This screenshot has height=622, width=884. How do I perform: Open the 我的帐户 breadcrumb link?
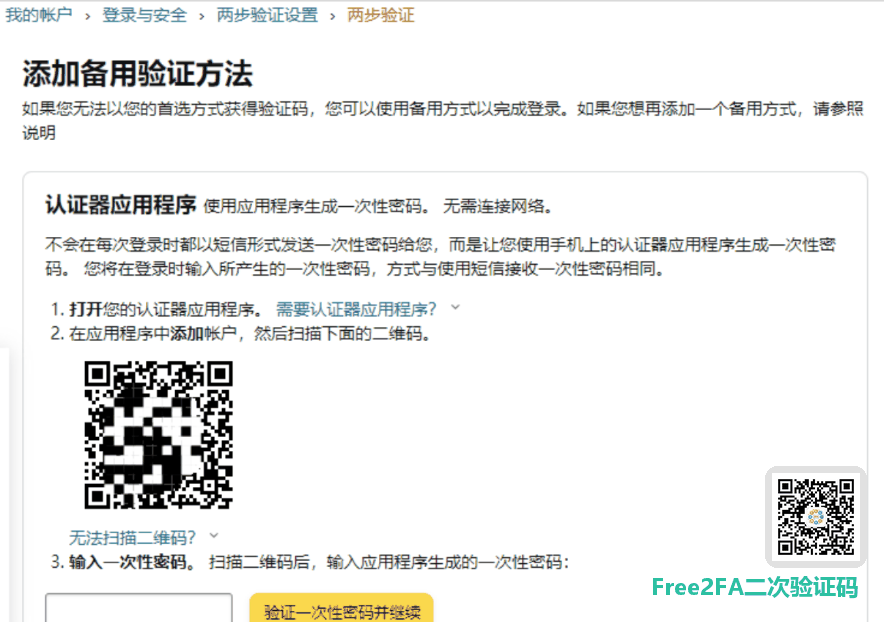click(x=39, y=15)
